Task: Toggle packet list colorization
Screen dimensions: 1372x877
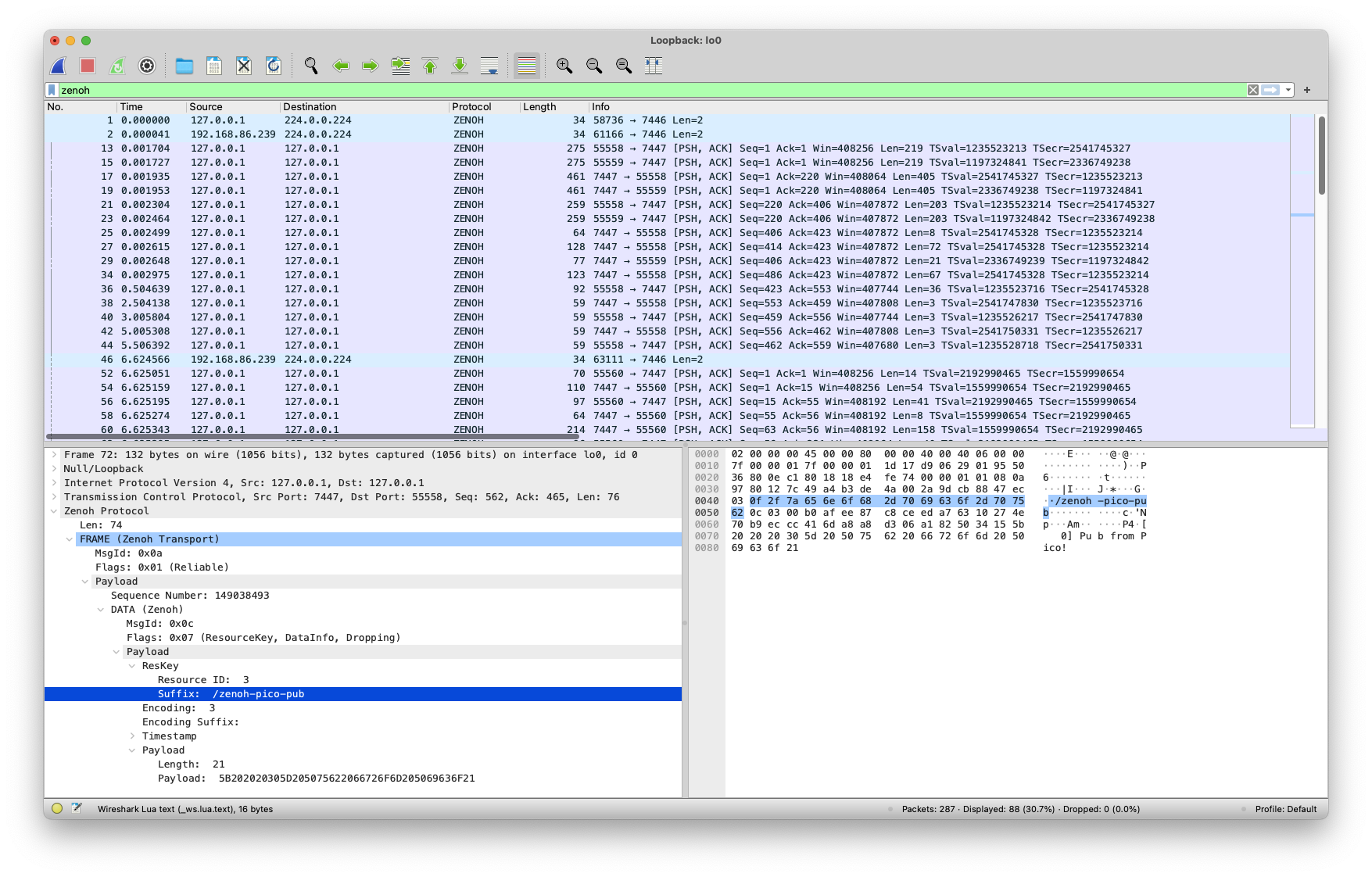Action: [526, 66]
